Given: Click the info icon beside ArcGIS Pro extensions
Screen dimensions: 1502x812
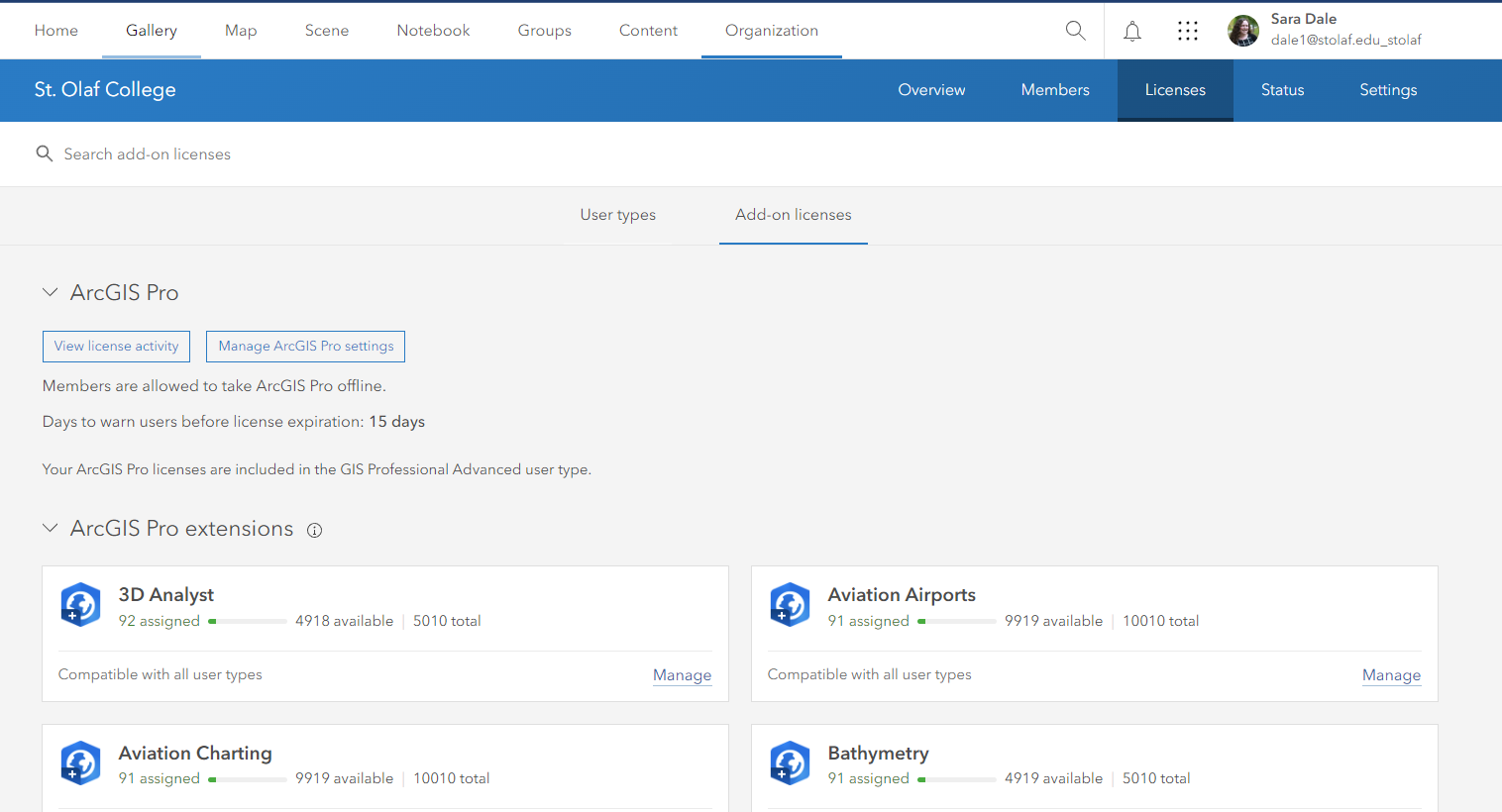Looking at the screenshot, I should [x=314, y=530].
